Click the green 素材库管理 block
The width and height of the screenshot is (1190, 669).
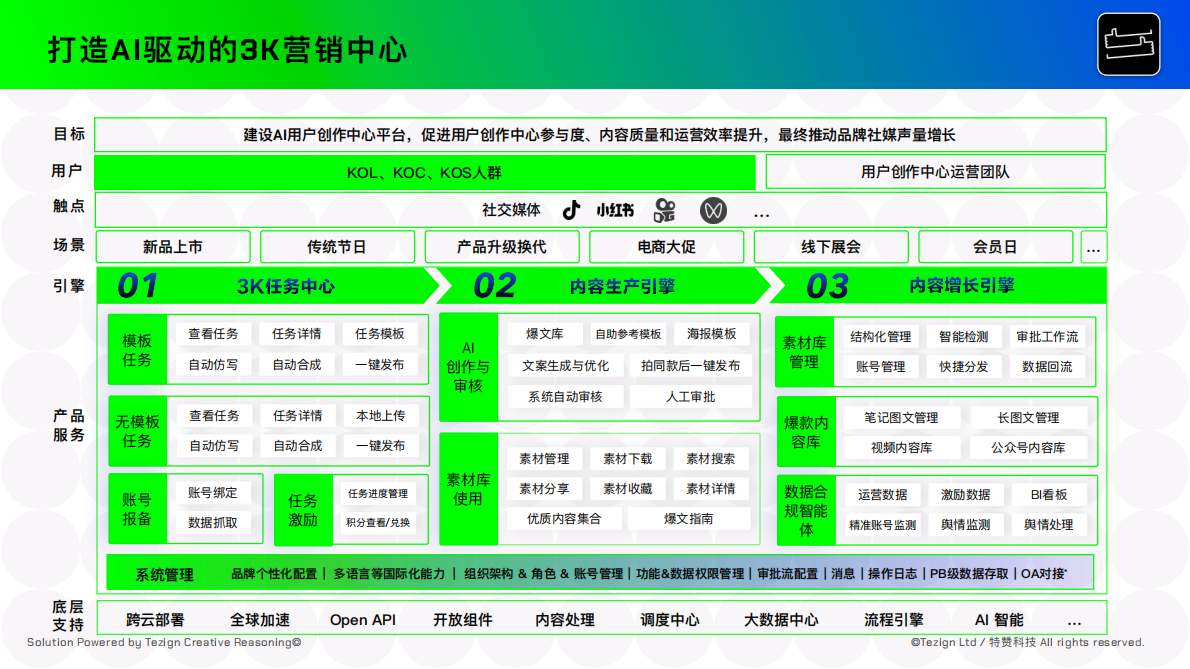pyautogui.click(x=805, y=351)
